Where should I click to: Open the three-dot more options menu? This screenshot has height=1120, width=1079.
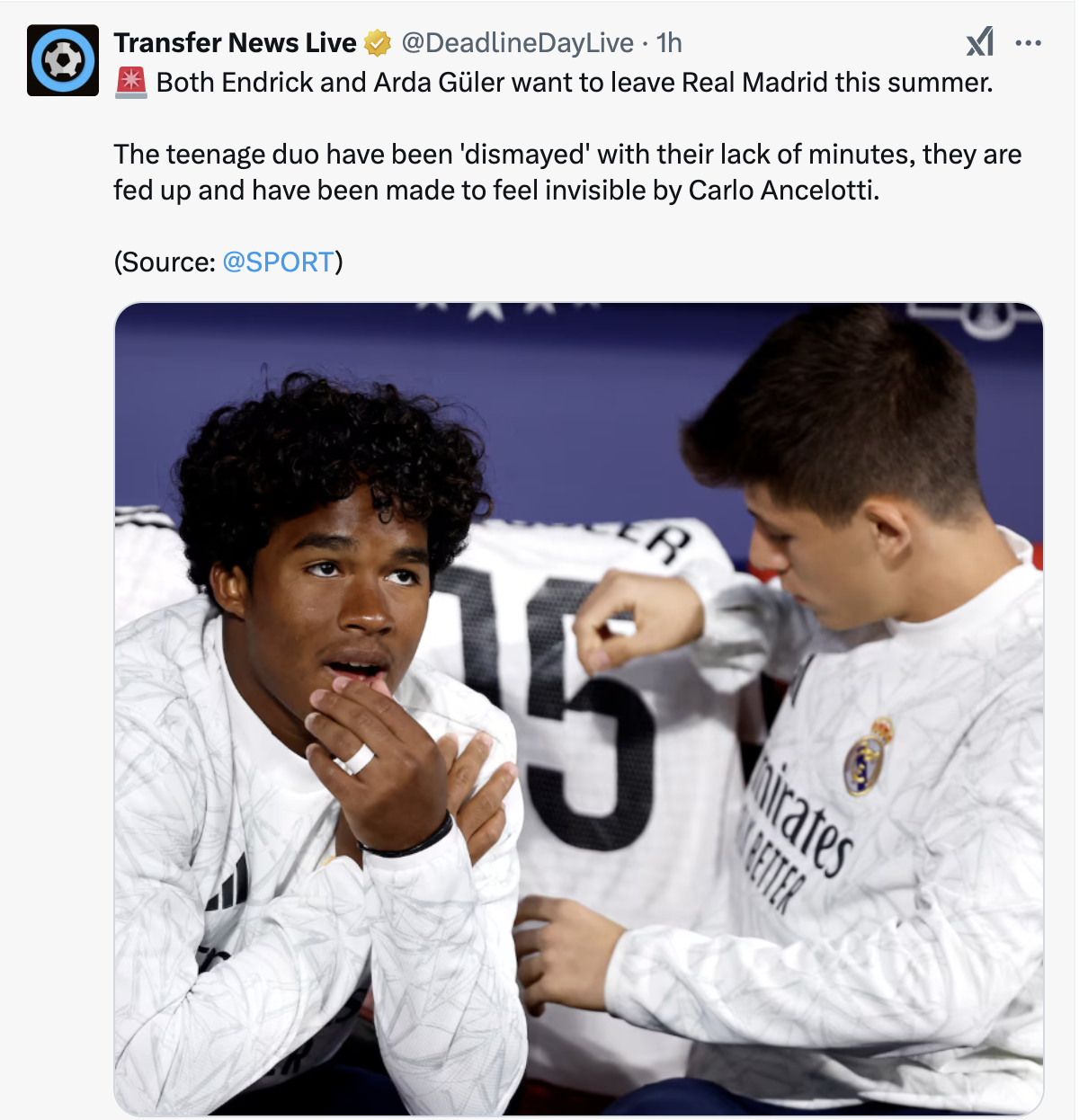(1028, 42)
